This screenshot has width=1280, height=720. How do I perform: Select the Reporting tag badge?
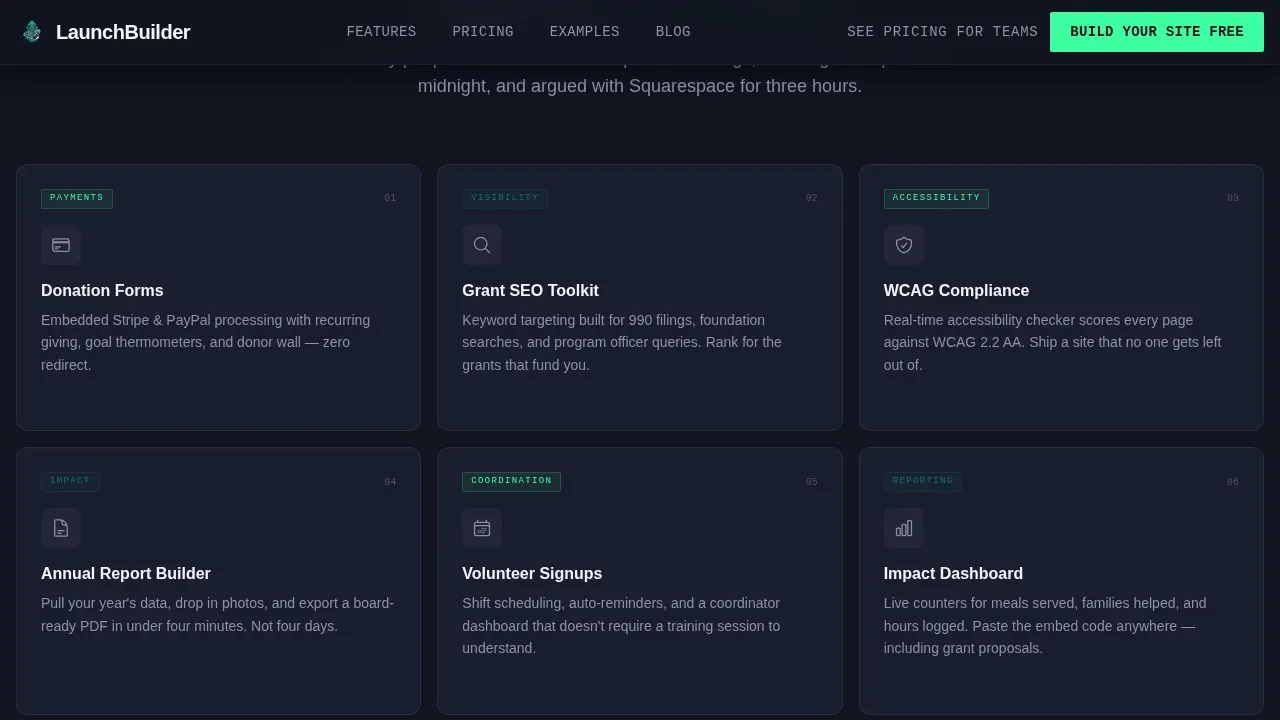coord(923,481)
